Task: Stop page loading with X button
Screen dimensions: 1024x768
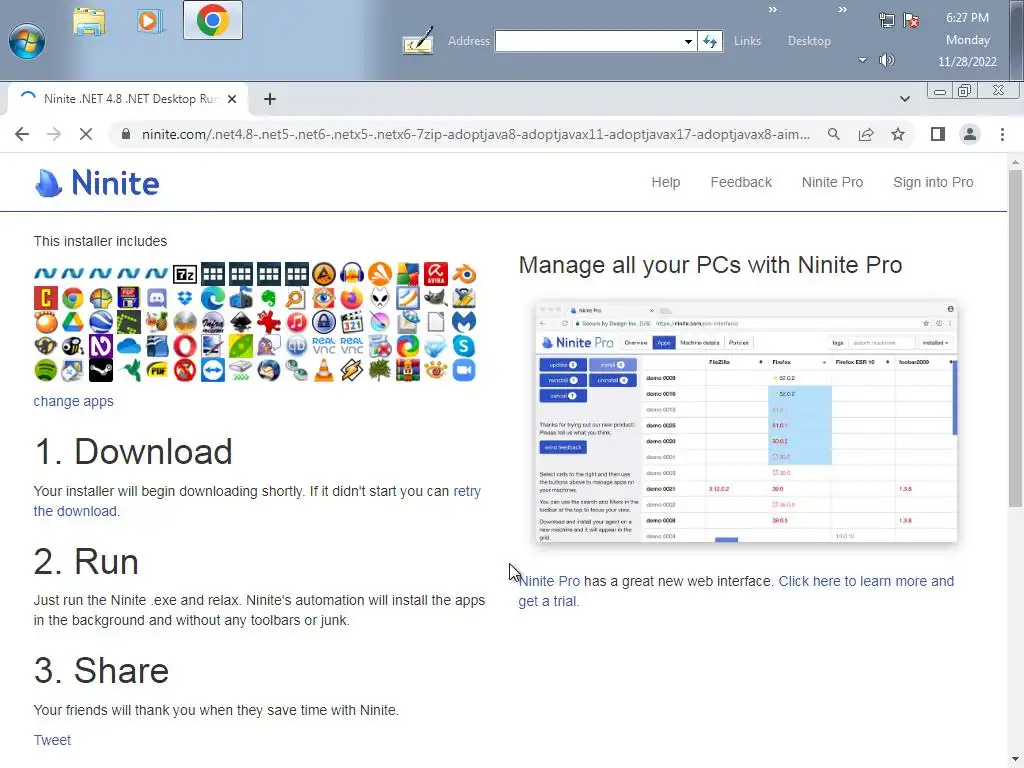Action: 86,135
